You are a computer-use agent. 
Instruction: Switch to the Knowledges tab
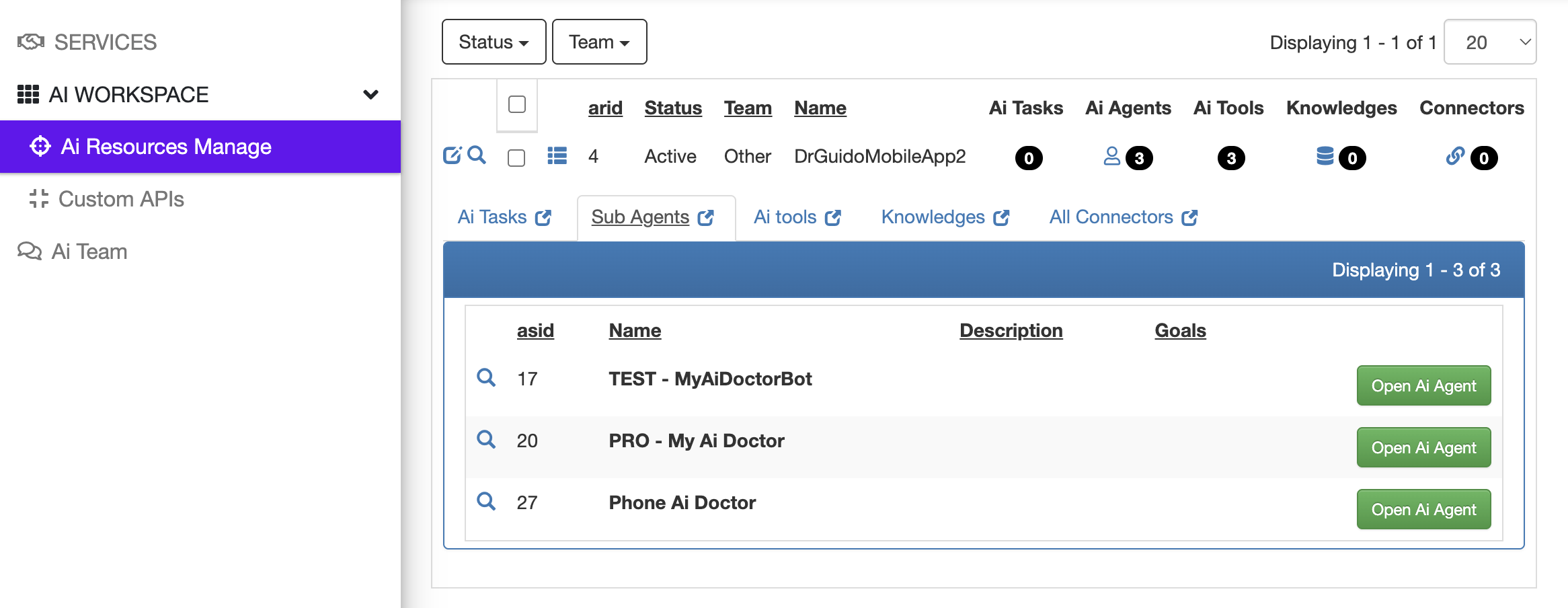pos(945,217)
